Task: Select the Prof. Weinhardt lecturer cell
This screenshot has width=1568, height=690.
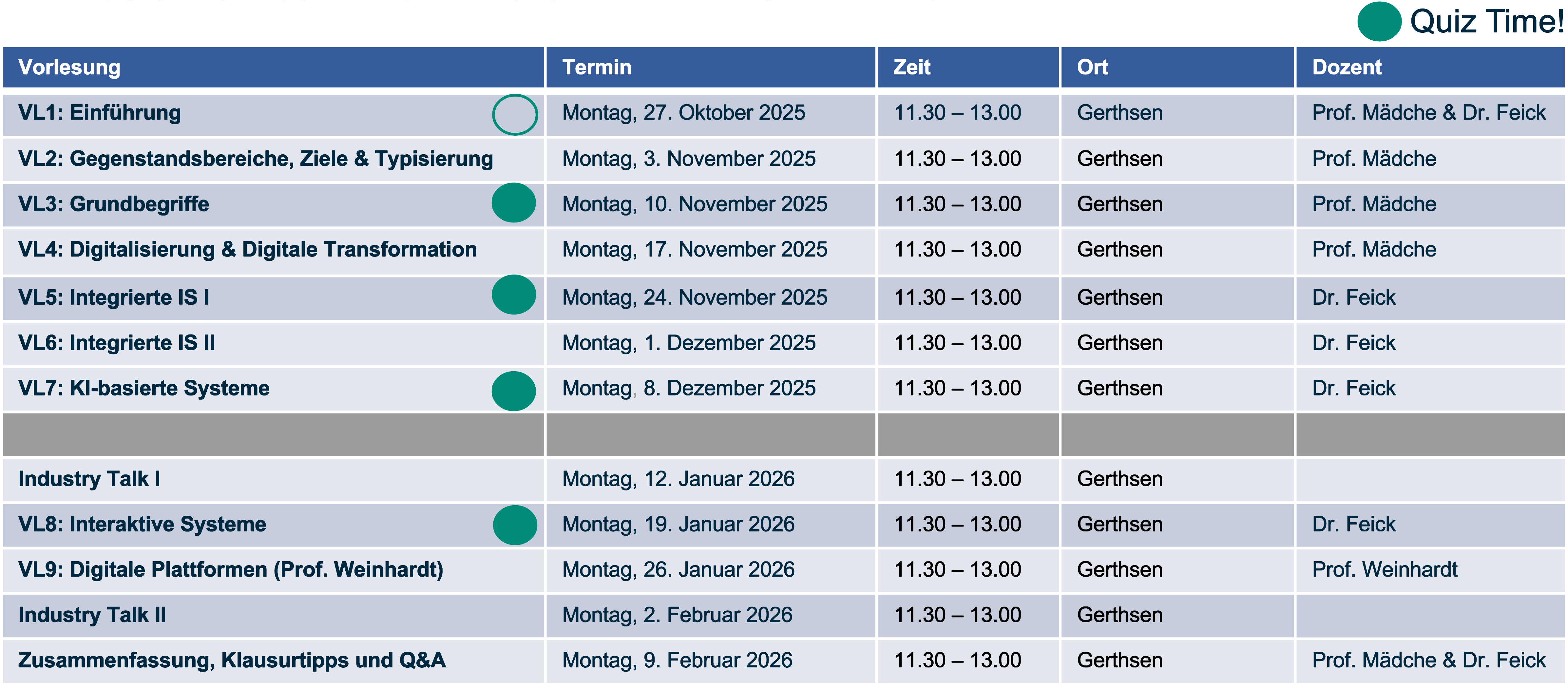Action: [x=1384, y=569]
